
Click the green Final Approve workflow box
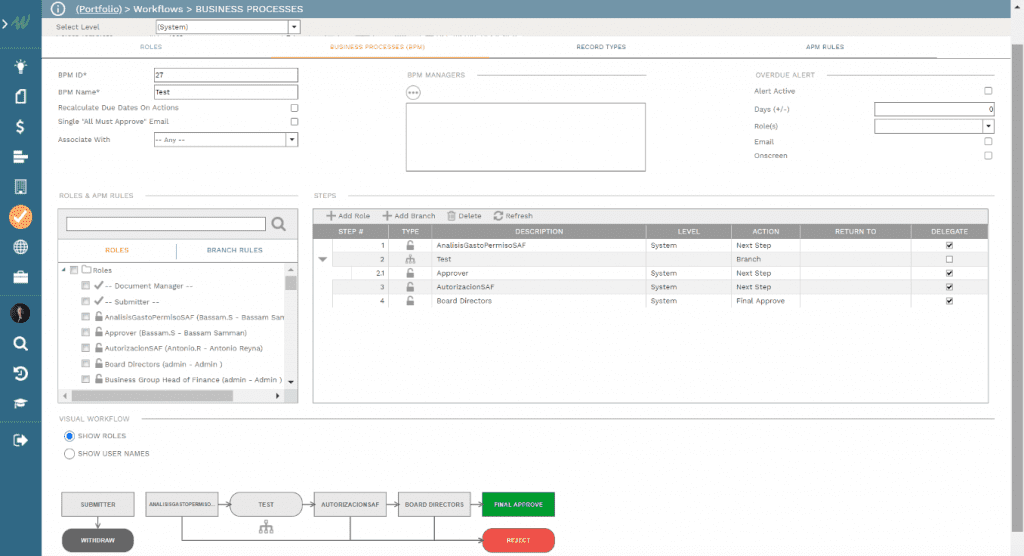[x=518, y=504]
